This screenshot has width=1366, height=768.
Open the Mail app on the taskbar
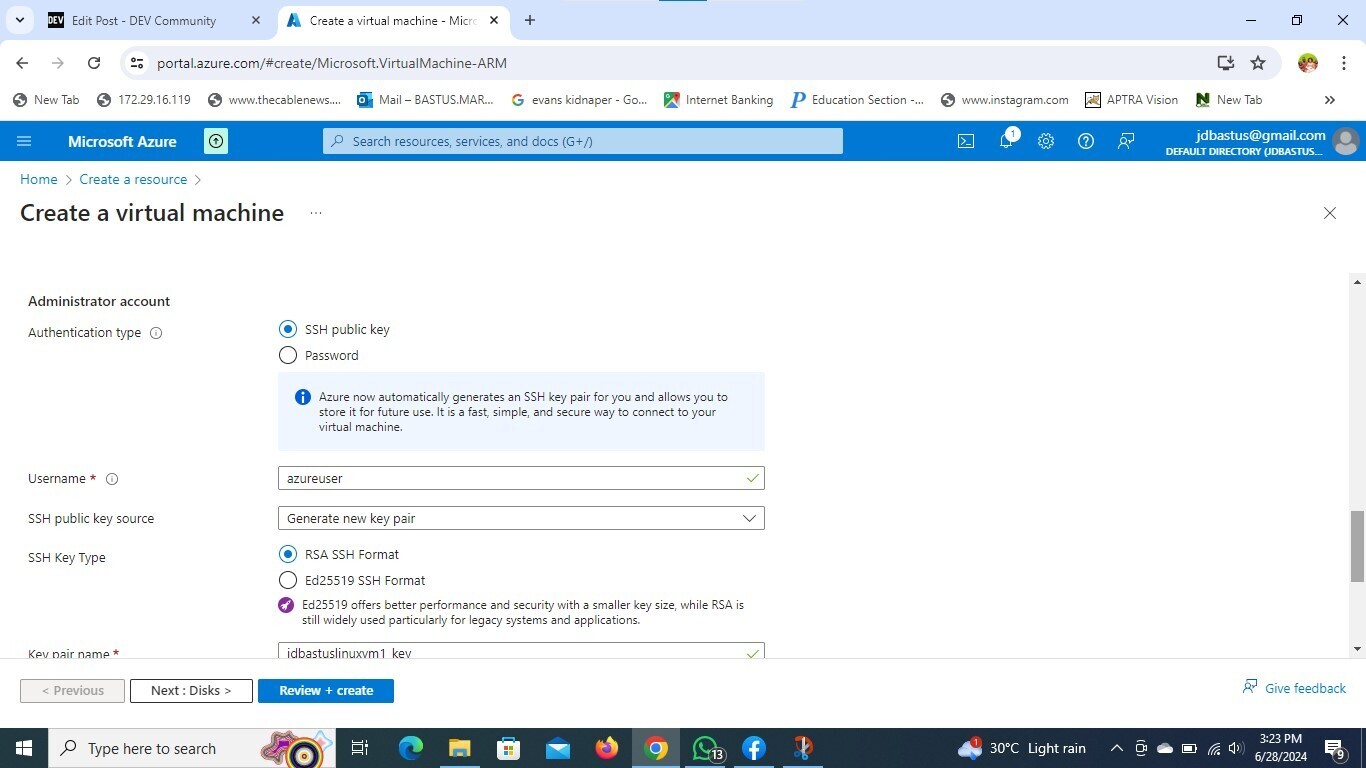pyautogui.click(x=558, y=748)
